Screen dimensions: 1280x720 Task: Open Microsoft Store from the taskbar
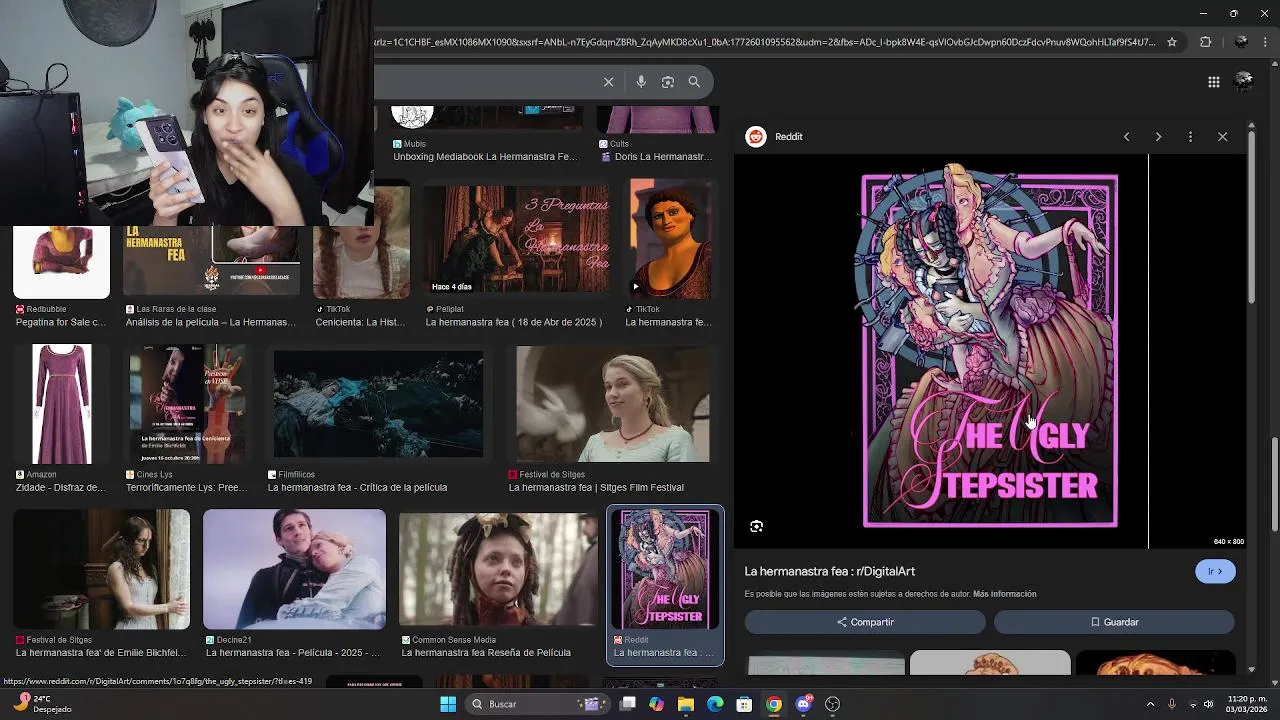point(744,704)
